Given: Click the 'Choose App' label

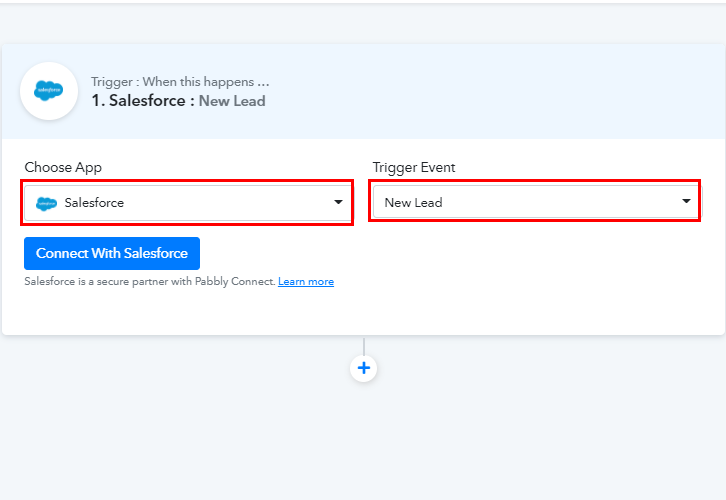Looking at the screenshot, I should pyautogui.click(x=63, y=167).
